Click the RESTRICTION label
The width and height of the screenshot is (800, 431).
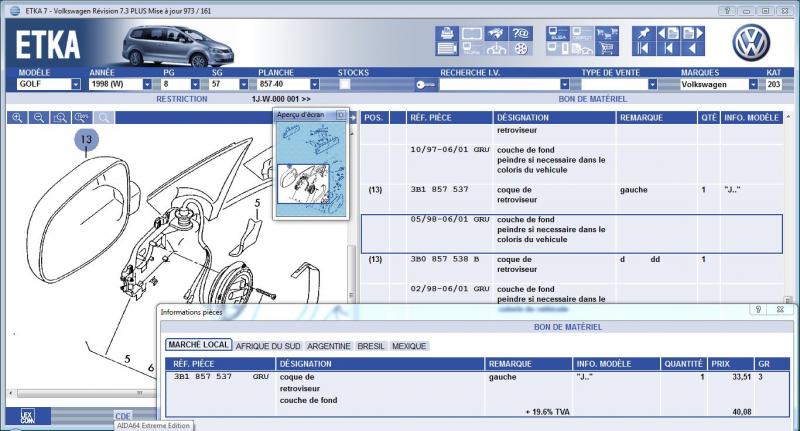182,99
